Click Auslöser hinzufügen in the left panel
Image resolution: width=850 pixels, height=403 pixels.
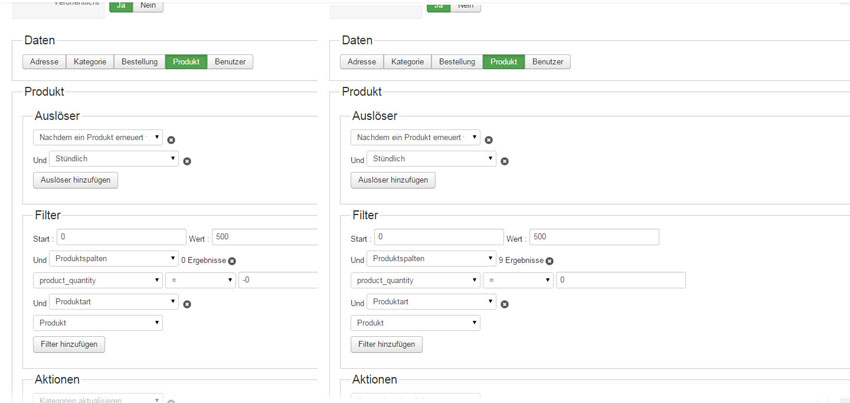76,181
